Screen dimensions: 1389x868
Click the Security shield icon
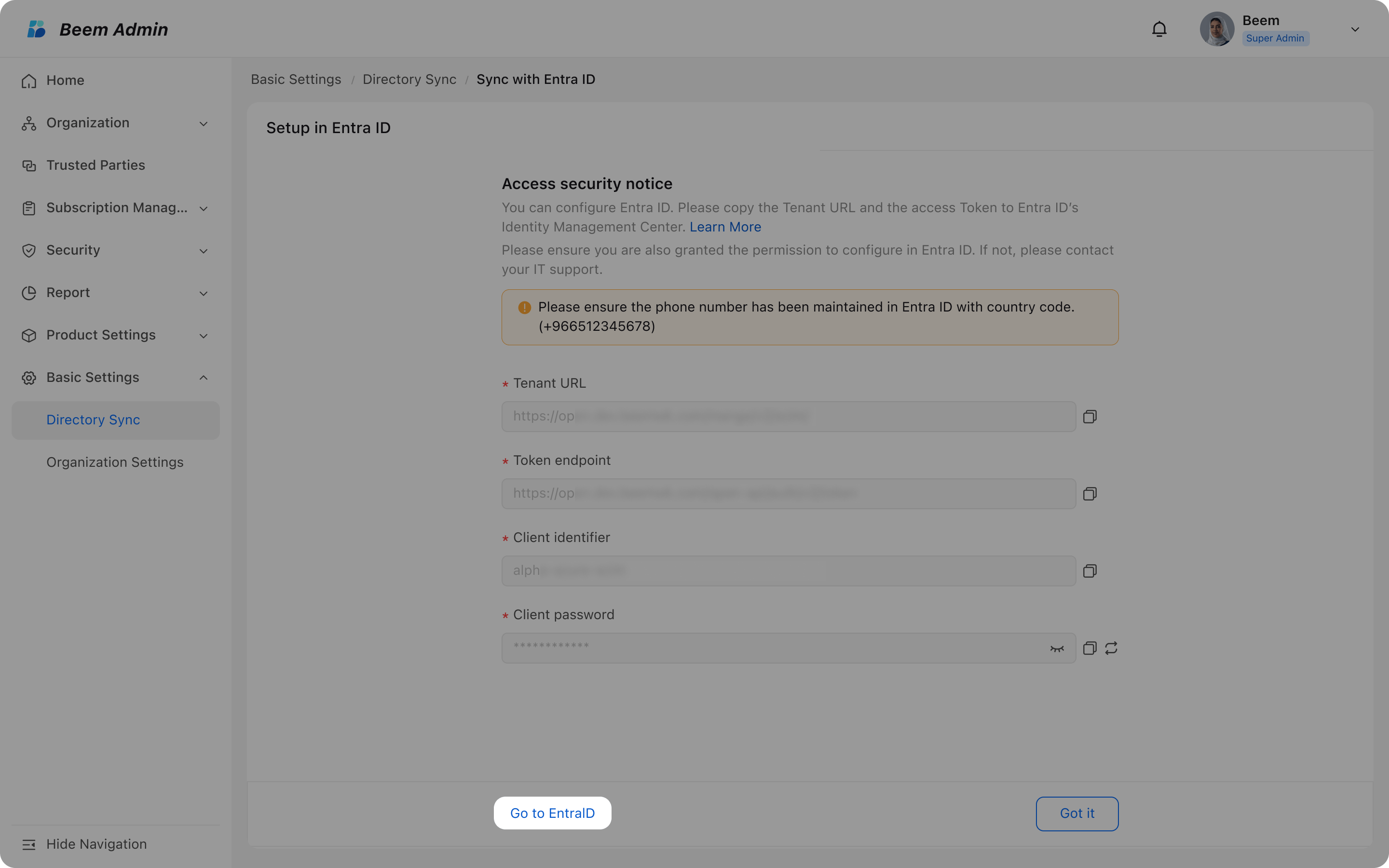point(29,251)
